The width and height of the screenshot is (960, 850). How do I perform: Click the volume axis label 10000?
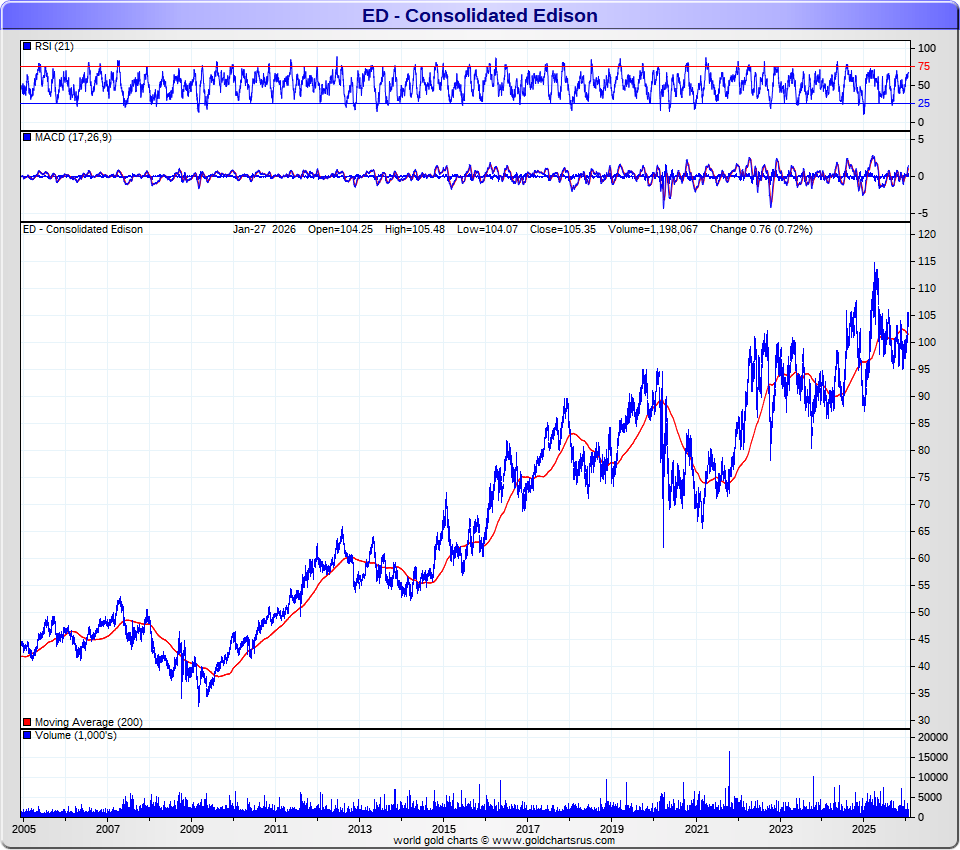(x=932, y=777)
